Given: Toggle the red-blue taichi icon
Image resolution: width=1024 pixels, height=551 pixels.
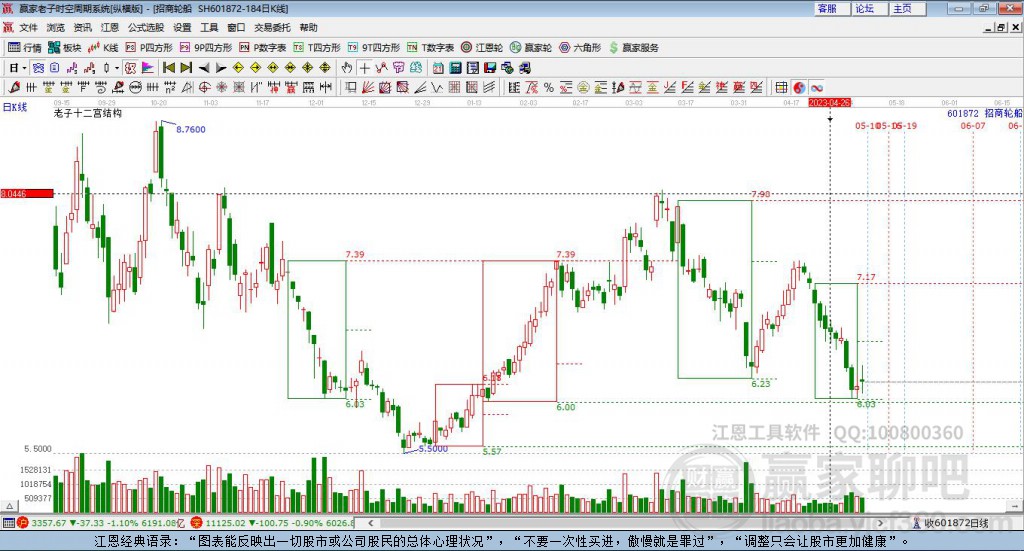Looking at the screenshot, I should point(799,87).
